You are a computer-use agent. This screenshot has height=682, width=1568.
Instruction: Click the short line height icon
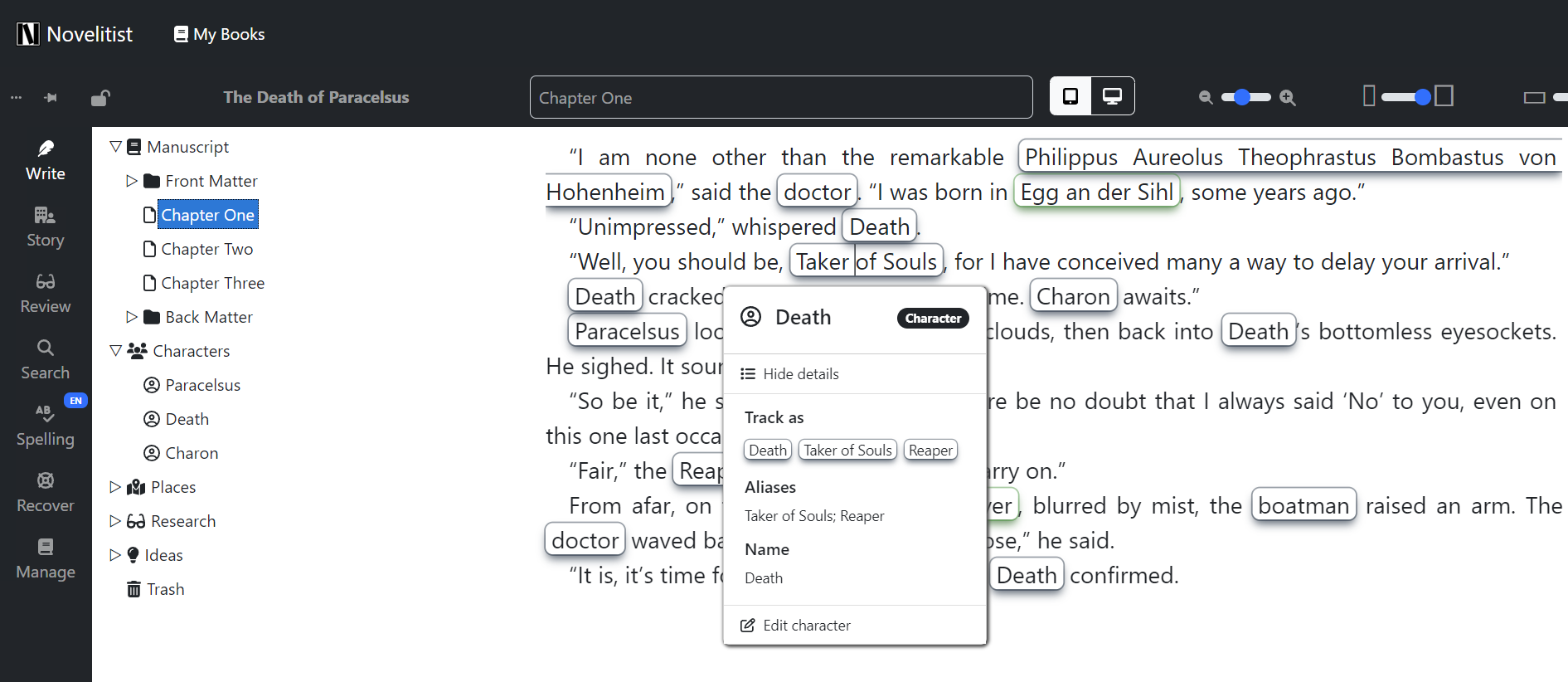[x=1534, y=97]
